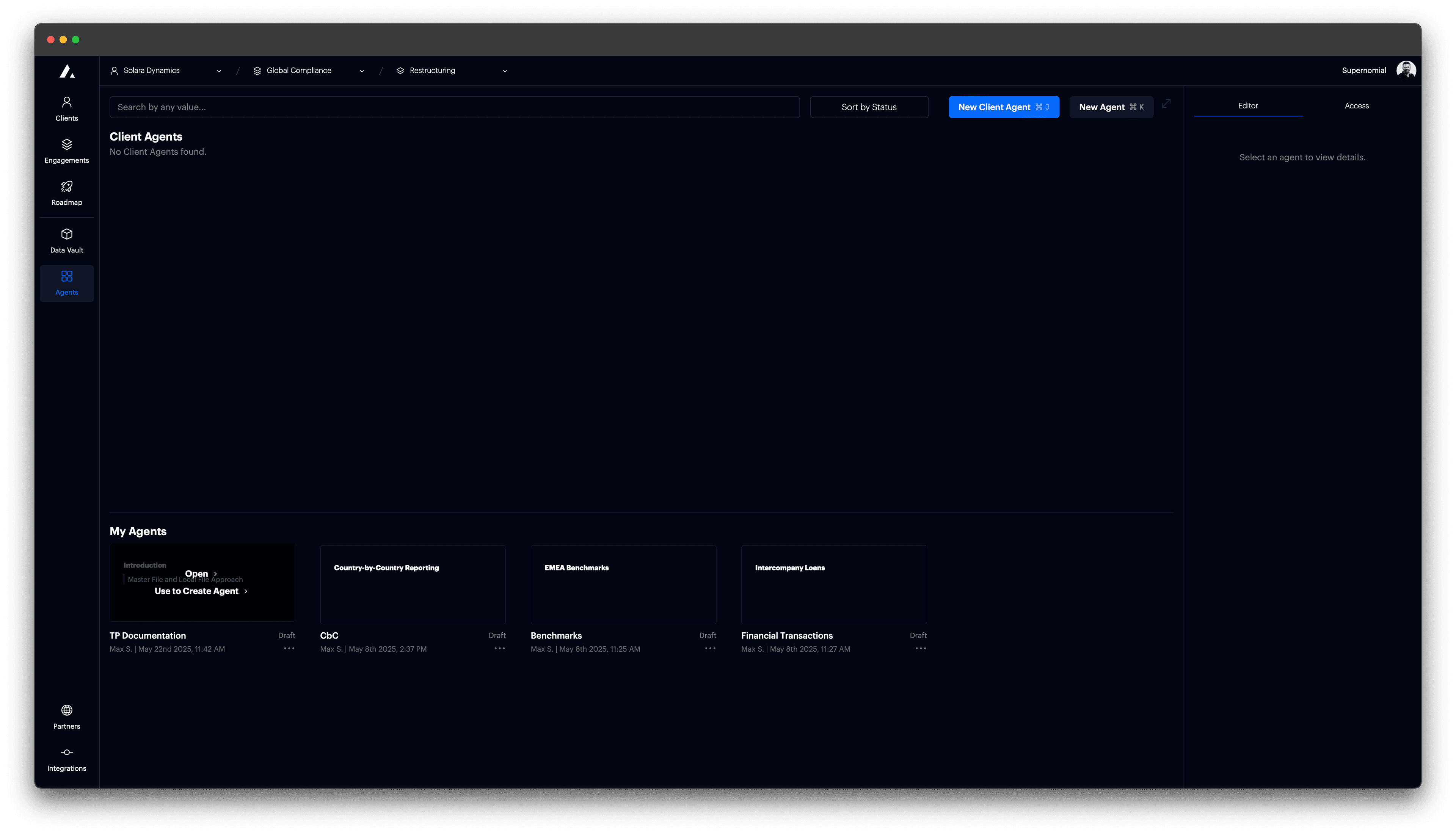Viewport: 1456px width, 834px height.
Task: Create a New Client Agent
Action: 1004,107
